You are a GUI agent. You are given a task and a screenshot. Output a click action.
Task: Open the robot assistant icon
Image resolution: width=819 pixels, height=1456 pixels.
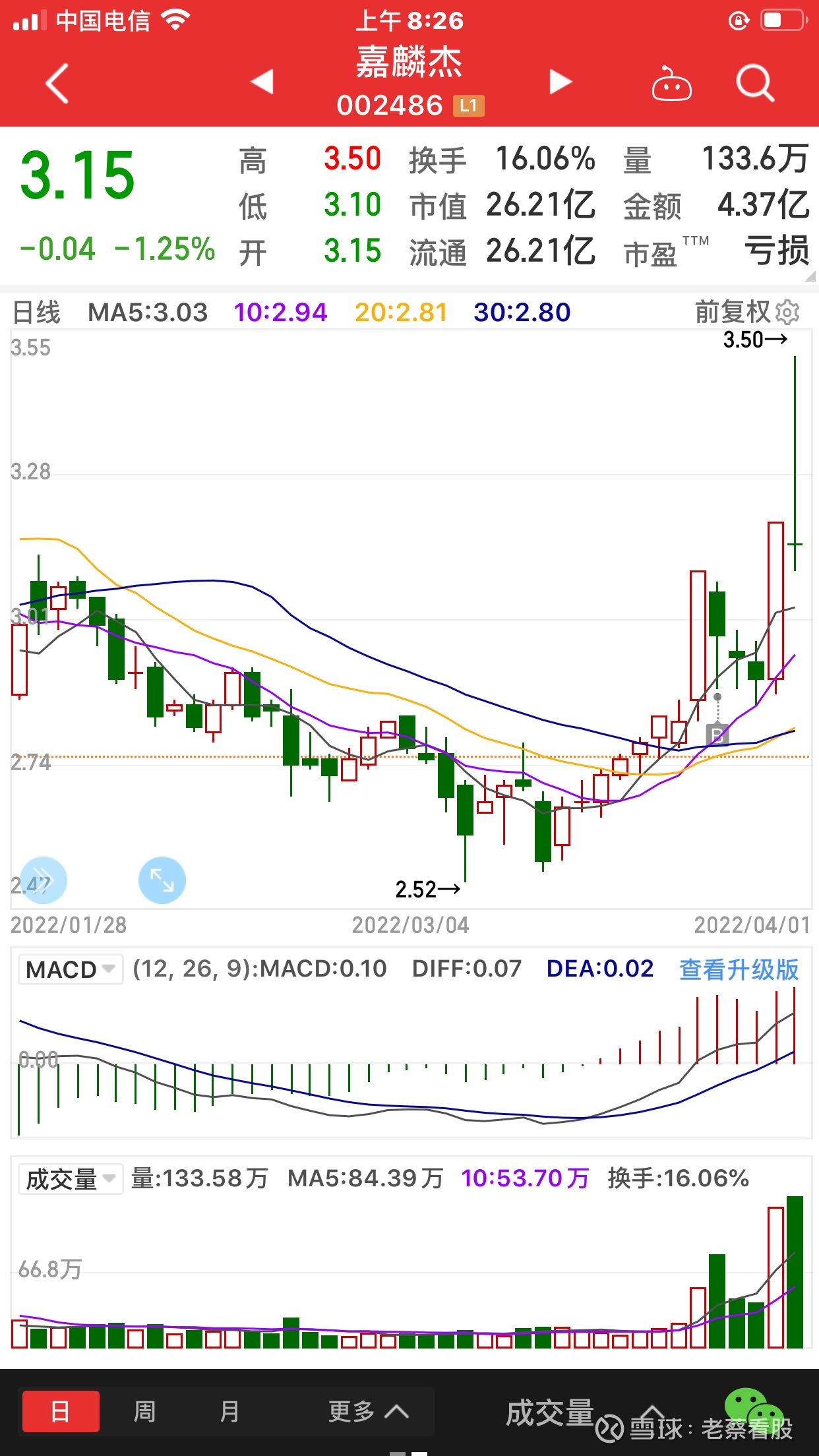pyautogui.click(x=671, y=83)
